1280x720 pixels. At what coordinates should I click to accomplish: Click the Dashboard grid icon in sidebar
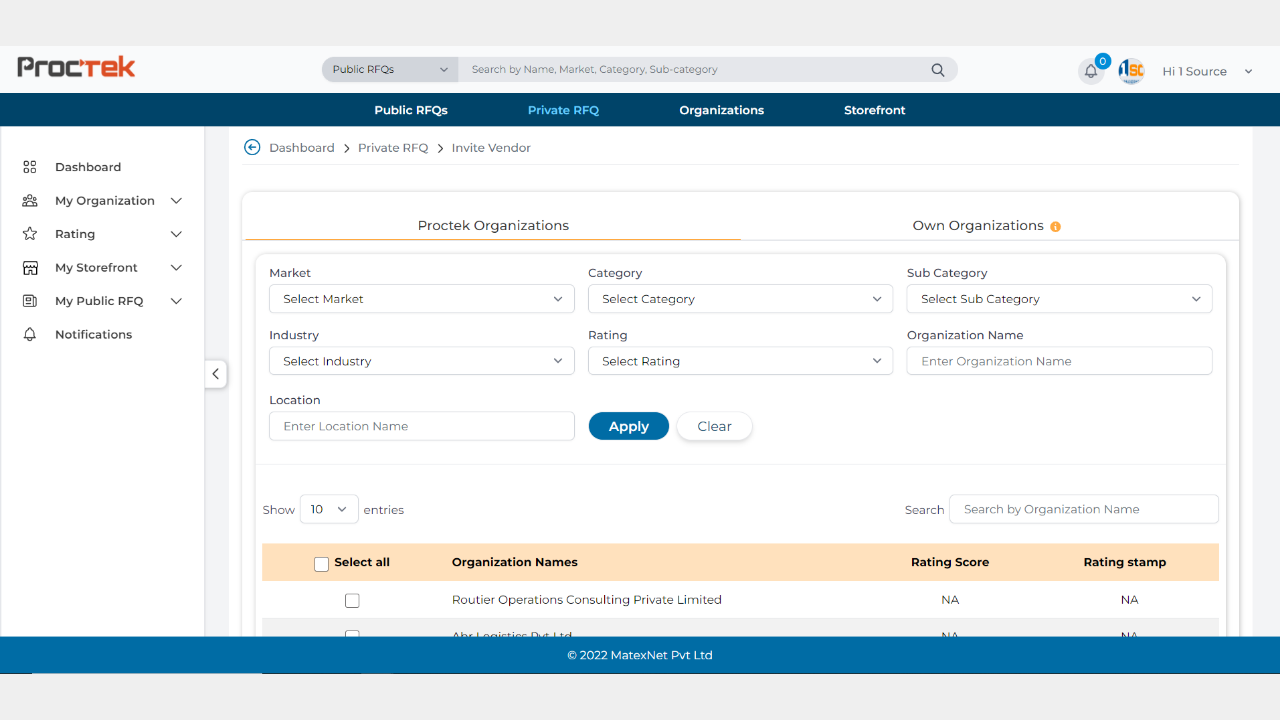[30, 167]
